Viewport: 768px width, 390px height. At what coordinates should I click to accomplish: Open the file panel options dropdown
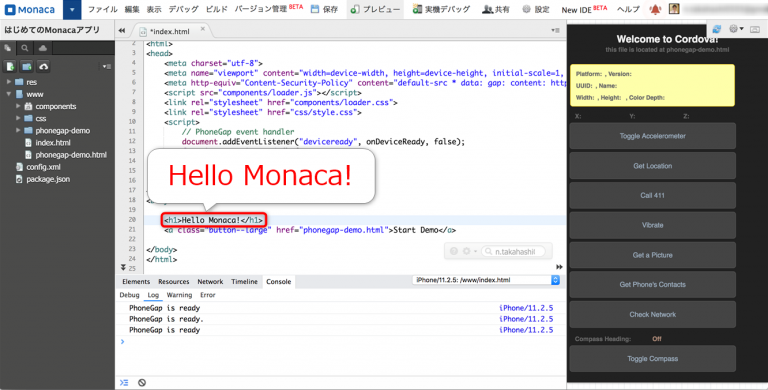(106, 66)
